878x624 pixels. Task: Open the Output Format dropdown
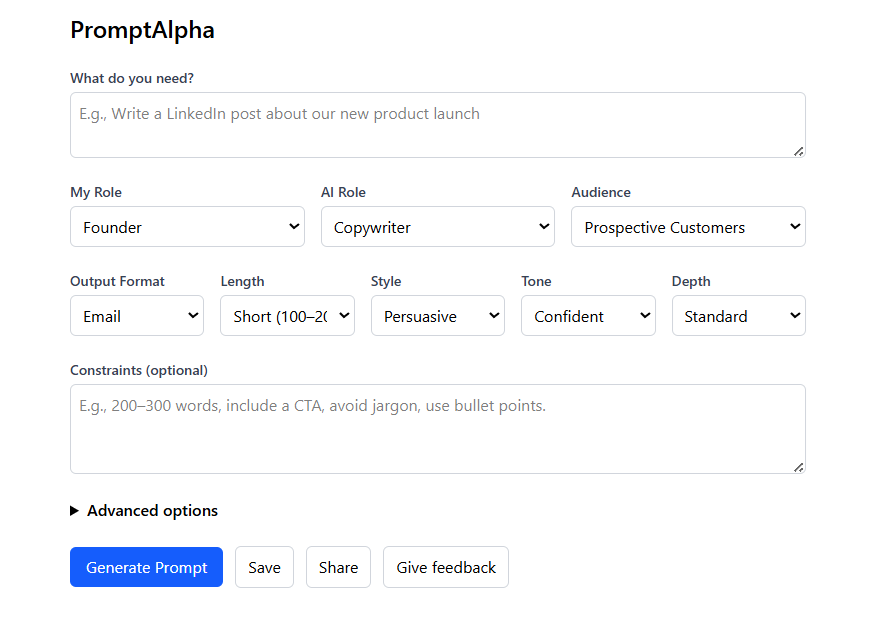point(137,316)
